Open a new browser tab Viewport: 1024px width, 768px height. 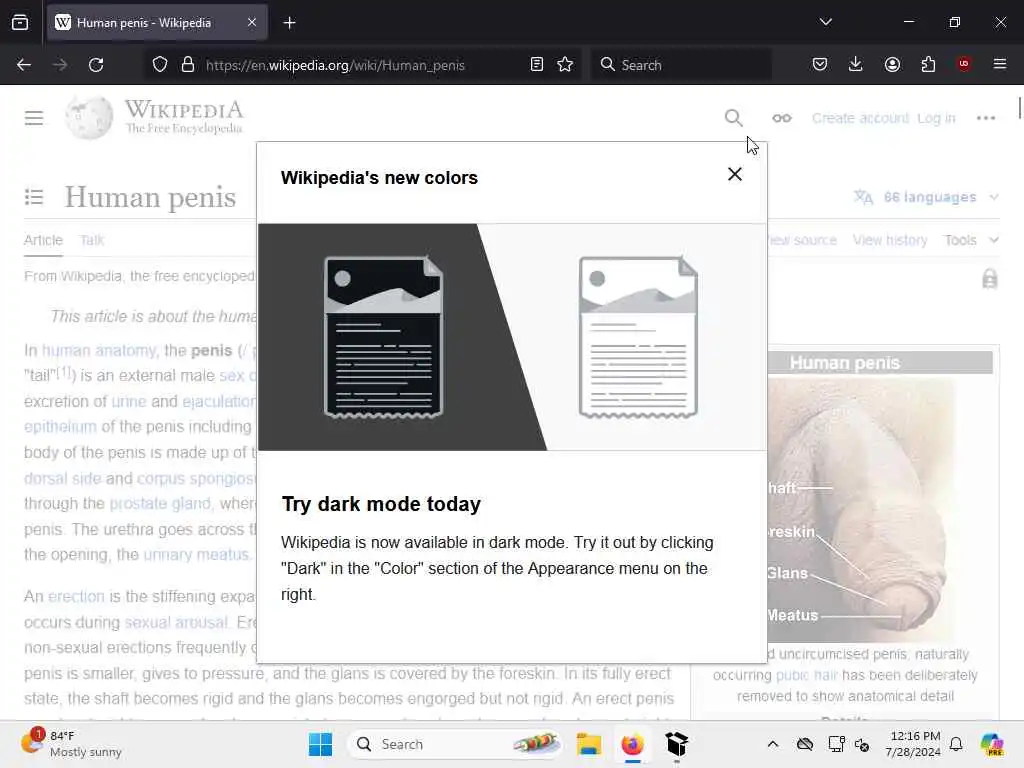tap(289, 23)
